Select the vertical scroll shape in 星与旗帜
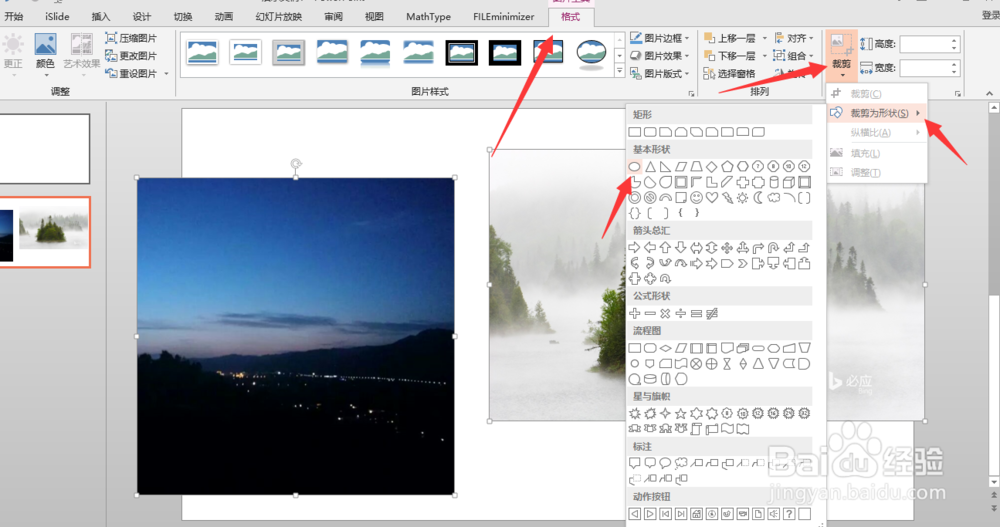The image size is (1000, 527). 696,429
